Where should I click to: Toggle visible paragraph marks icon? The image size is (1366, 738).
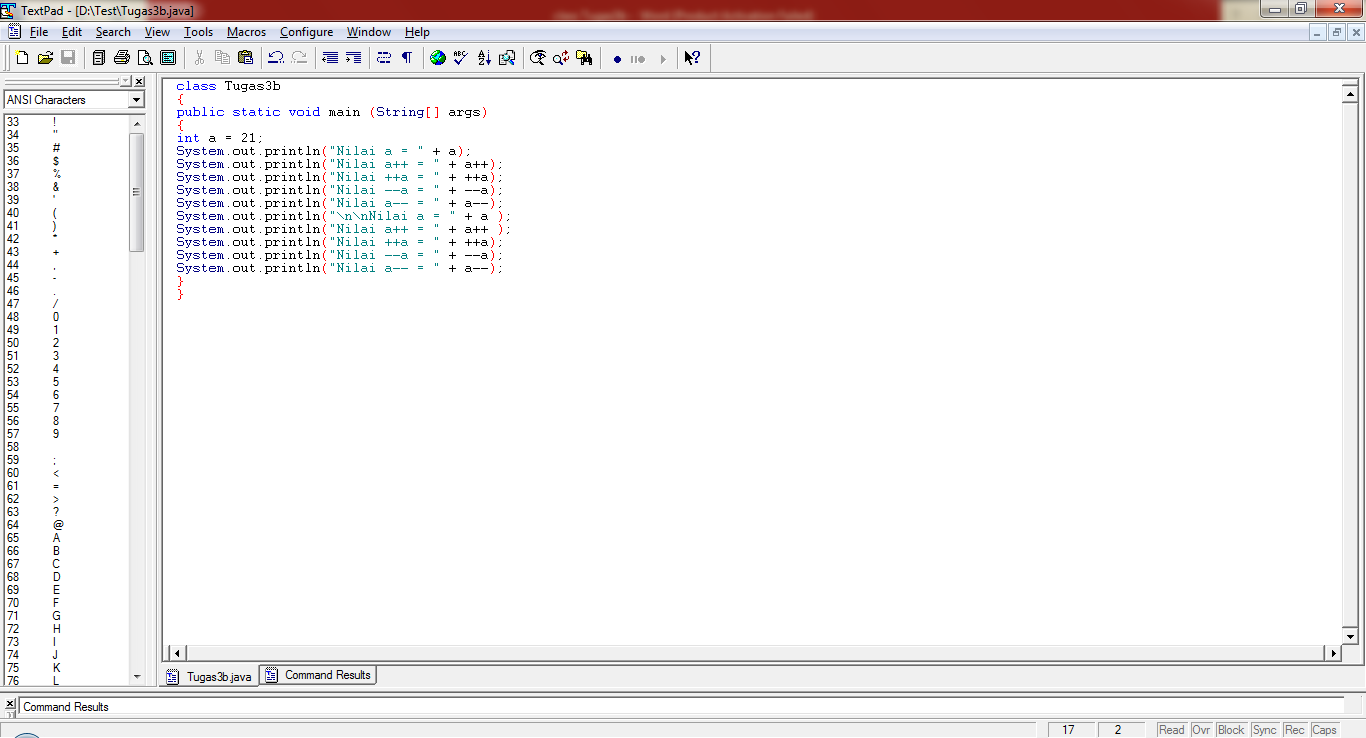point(407,58)
